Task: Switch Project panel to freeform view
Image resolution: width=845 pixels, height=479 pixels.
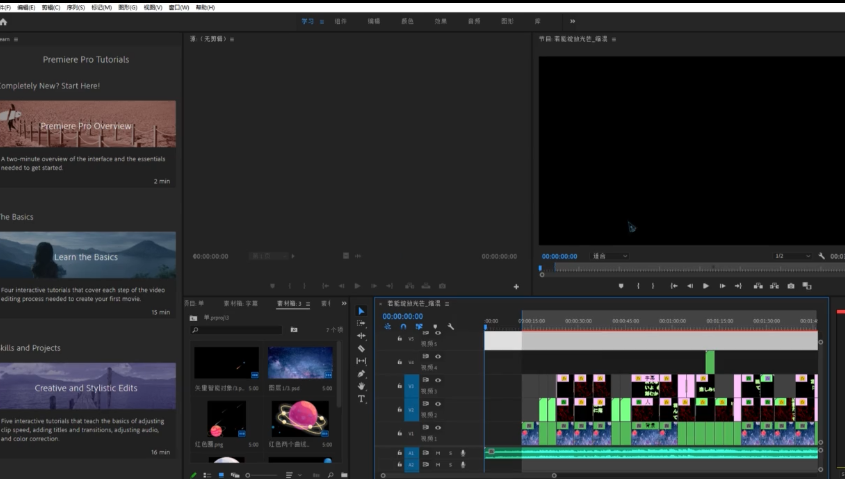Action: [235, 475]
